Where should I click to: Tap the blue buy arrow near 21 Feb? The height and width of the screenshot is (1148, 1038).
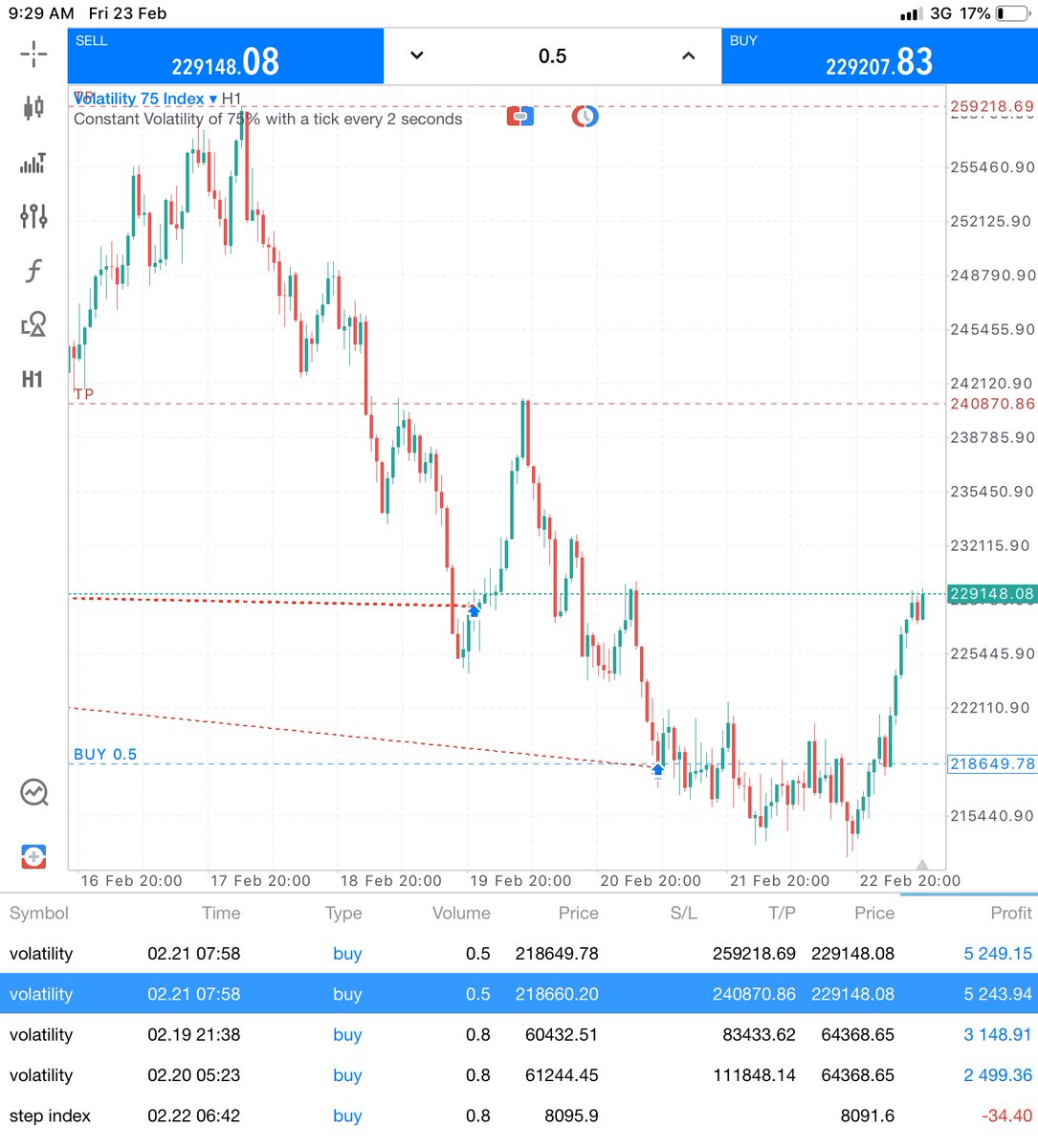(657, 769)
